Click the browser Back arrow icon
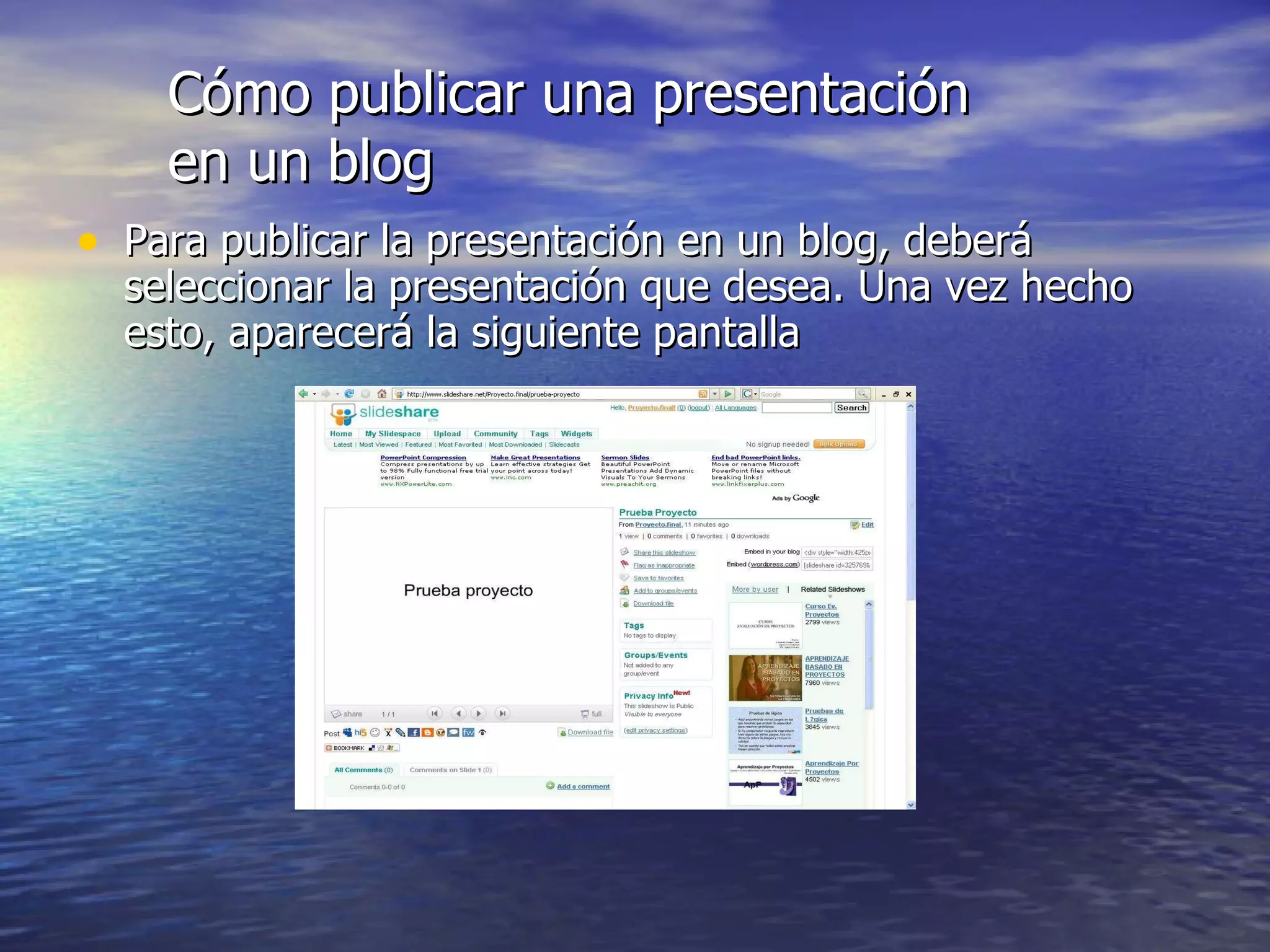Image resolution: width=1270 pixels, height=952 pixels. pyautogui.click(x=303, y=394)
